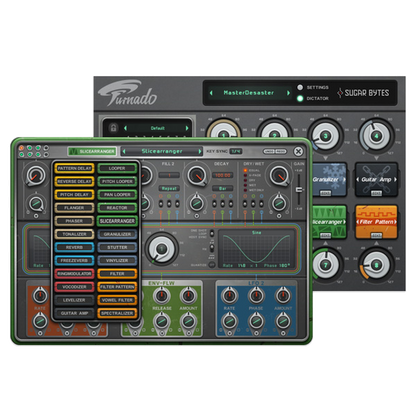Image resolution: width=416 pixels, height=416 pixels.
Task: Click the main Turnado knob number 3
Action: click(x=325, y=136)
